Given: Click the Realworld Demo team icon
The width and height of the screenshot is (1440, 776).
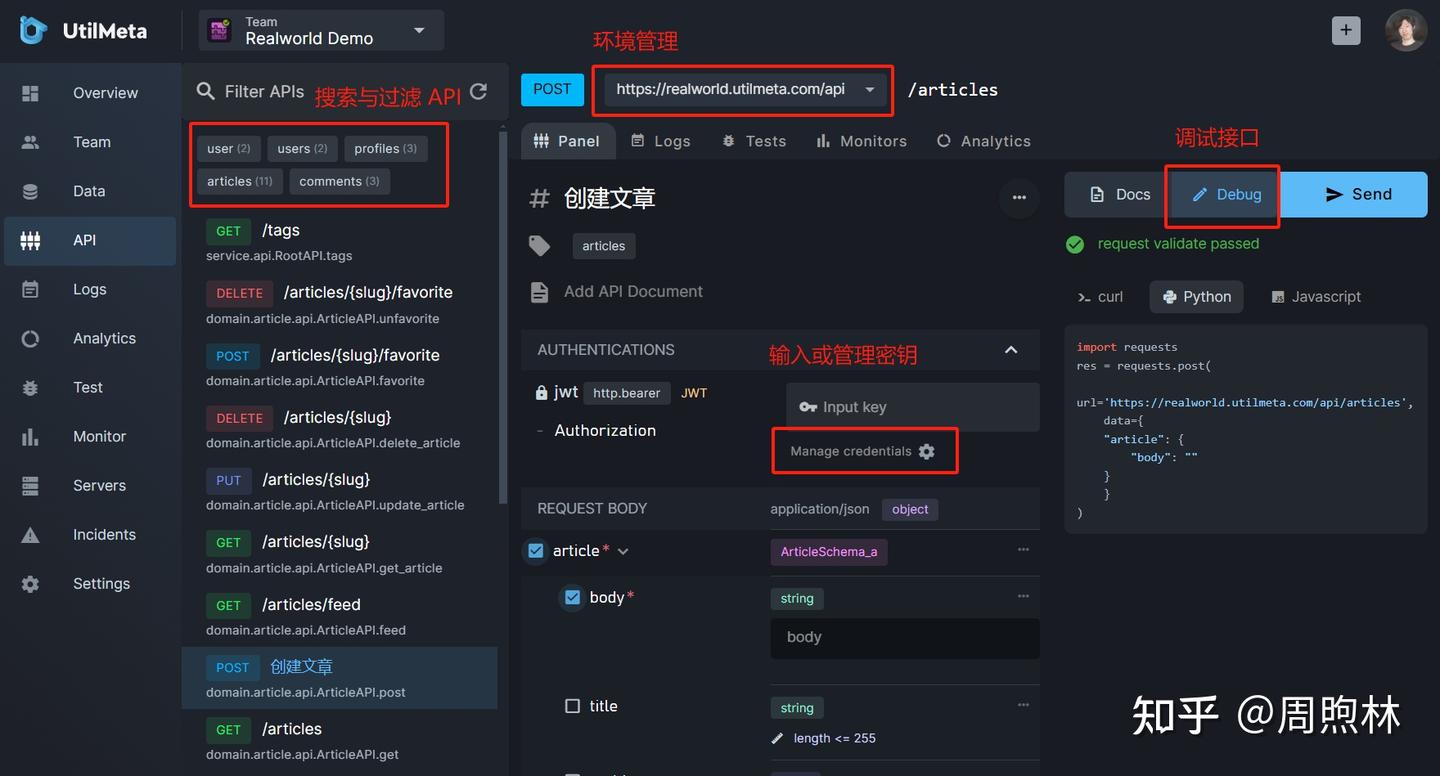Looking at the screenshot, I should click(219, 31).
